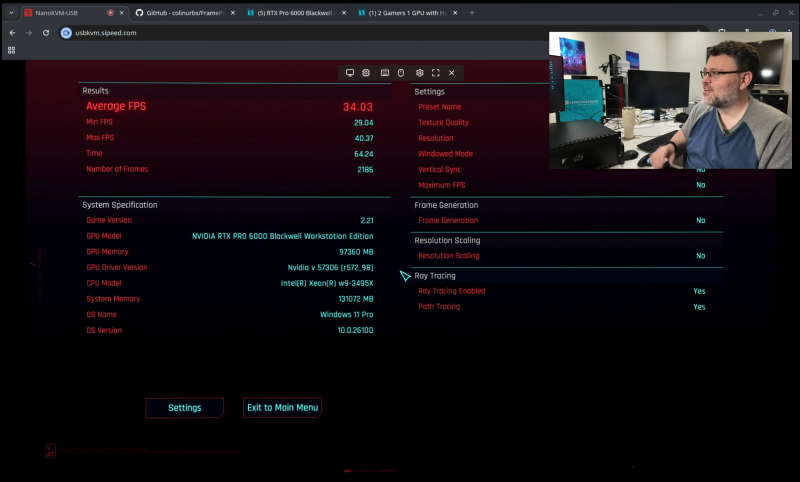Expand the browser tab search dropdown
The height and width of the screenshot is (482, 800).
tap(11, 12)
